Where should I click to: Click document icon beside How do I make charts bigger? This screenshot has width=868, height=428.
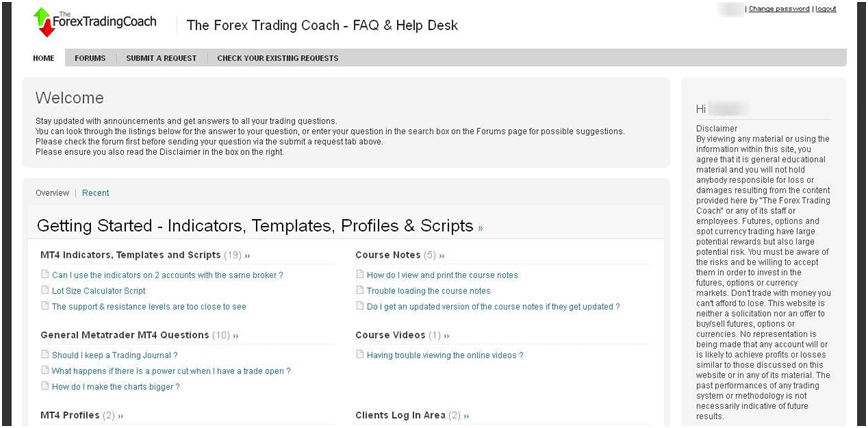pyautogui.click(x=45, y=386)
